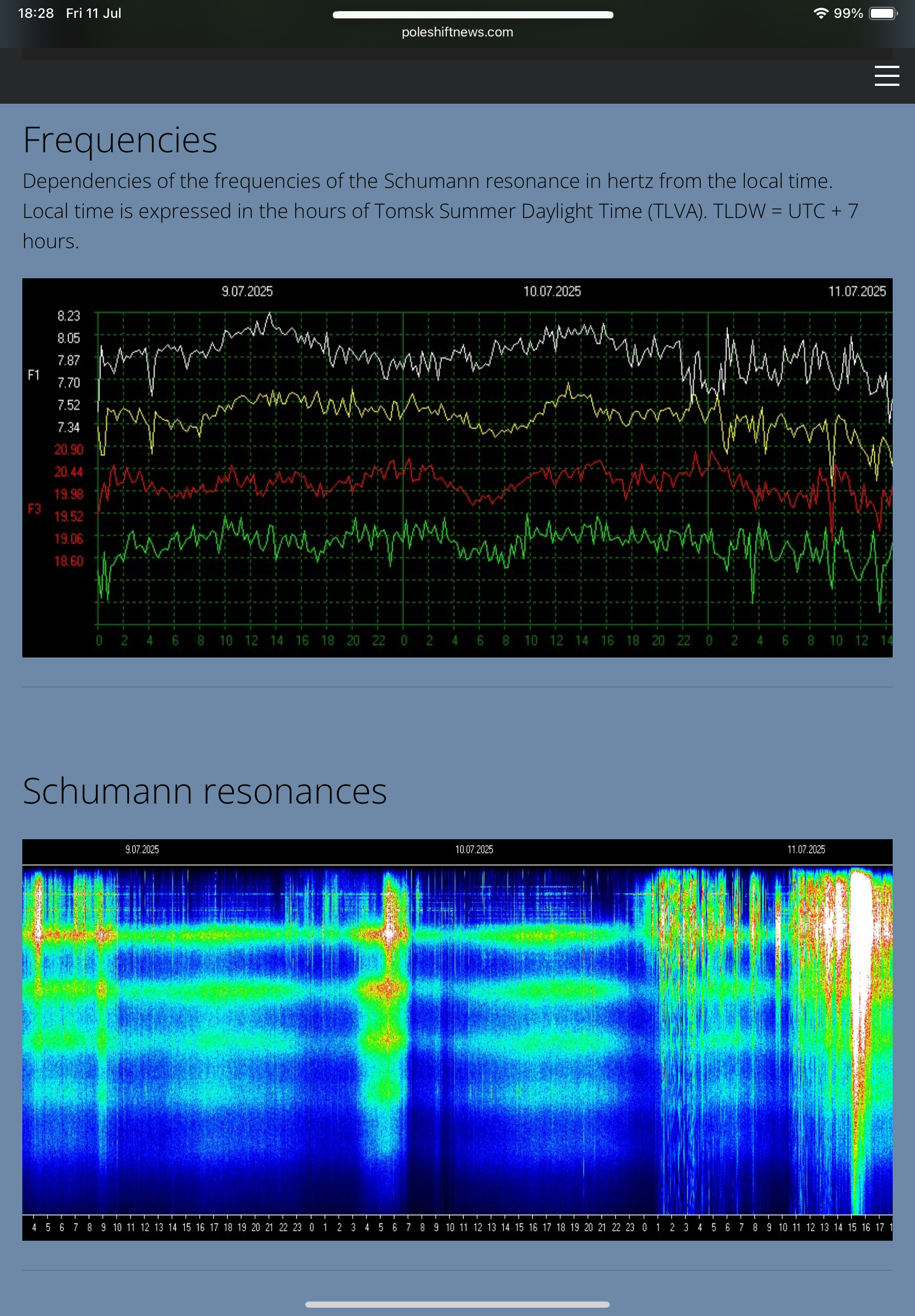This screenshot has width=915, height=1316.
Task: Tap the 99% battery percentage
Action: 849,13
